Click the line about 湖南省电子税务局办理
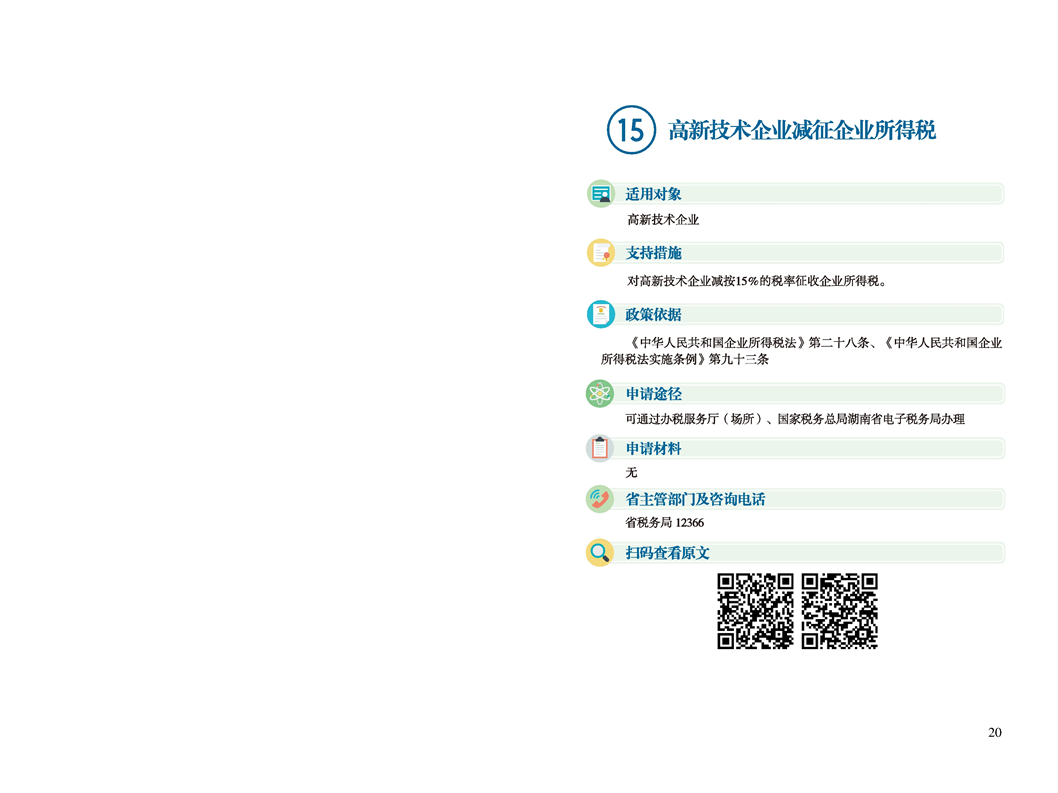 [795, 419]
